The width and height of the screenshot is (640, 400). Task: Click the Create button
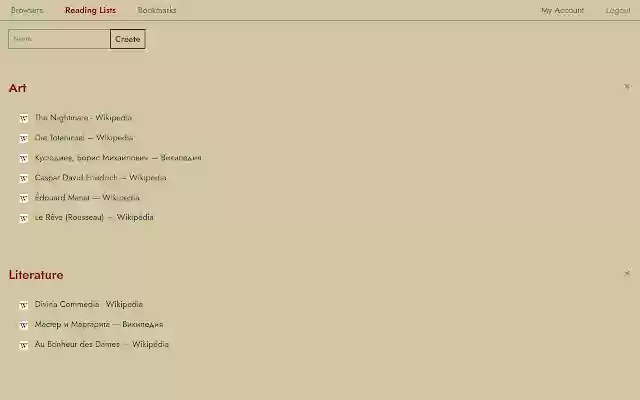(x=128, y=39)
